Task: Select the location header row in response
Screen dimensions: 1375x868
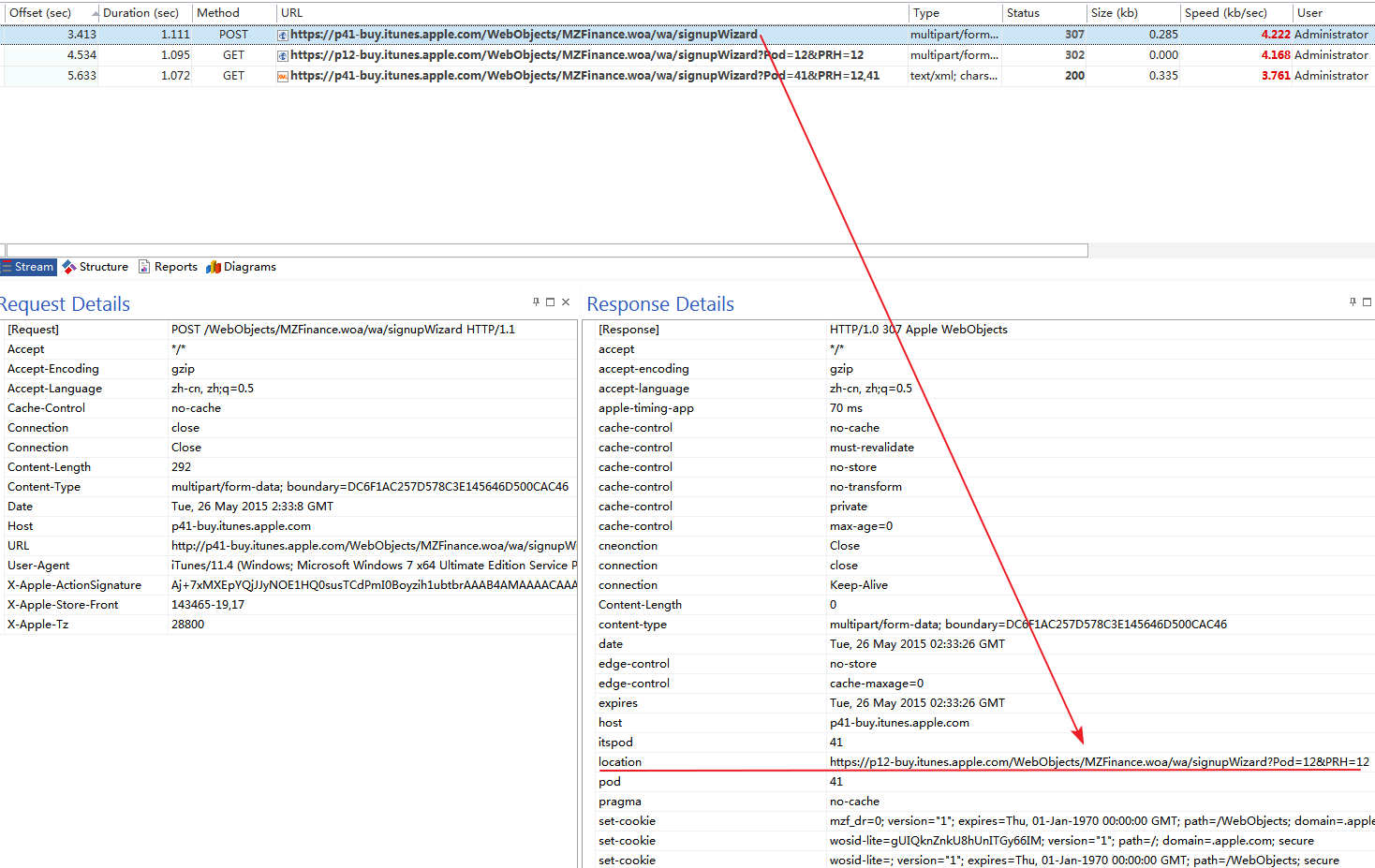Action: (620, 762)
